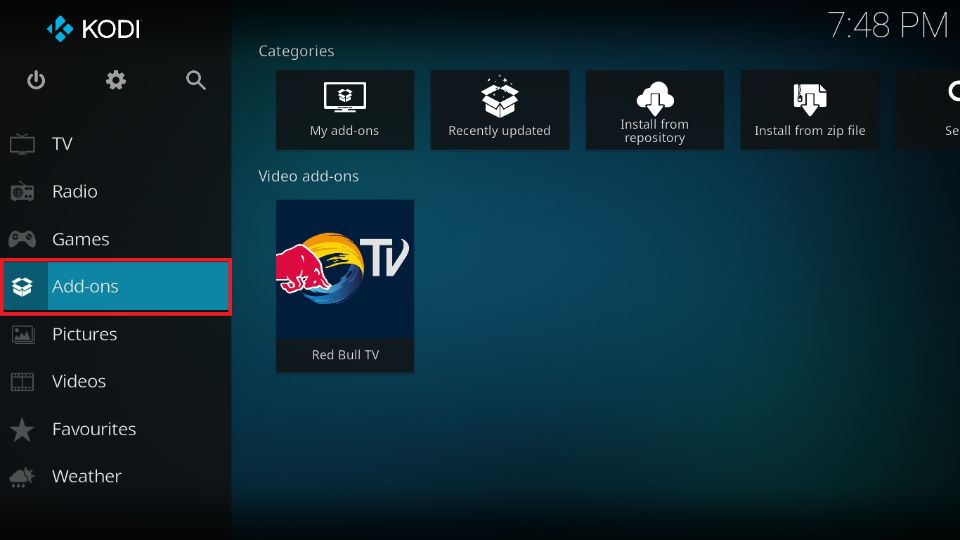Open the My add-ons category tile
The image size is (960, 540).
[345, 110]
